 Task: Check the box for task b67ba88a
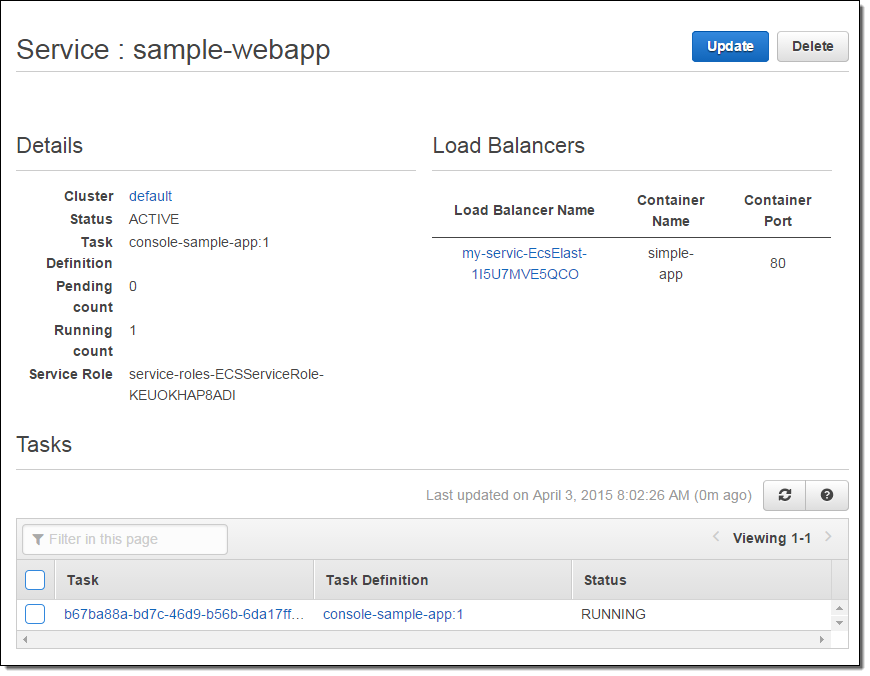(35, 614)
